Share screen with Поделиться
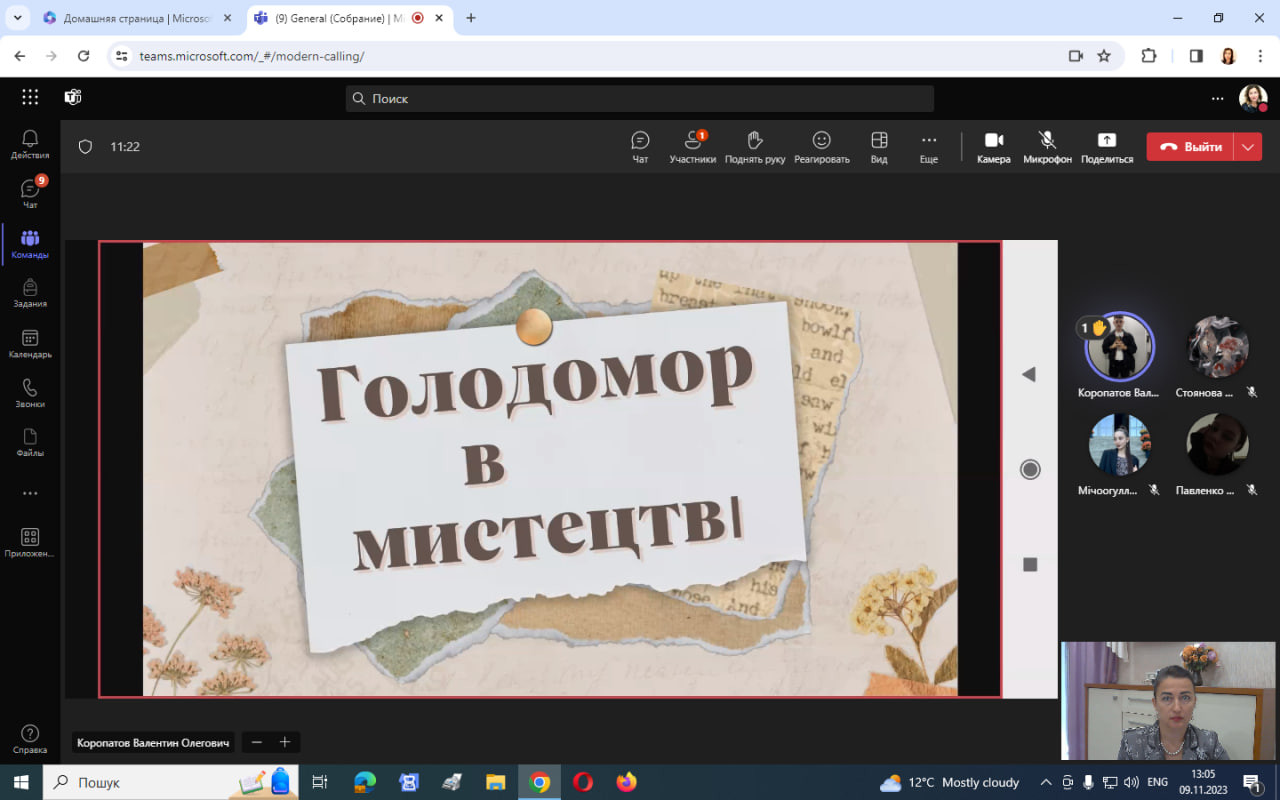 coord(1106,146)
